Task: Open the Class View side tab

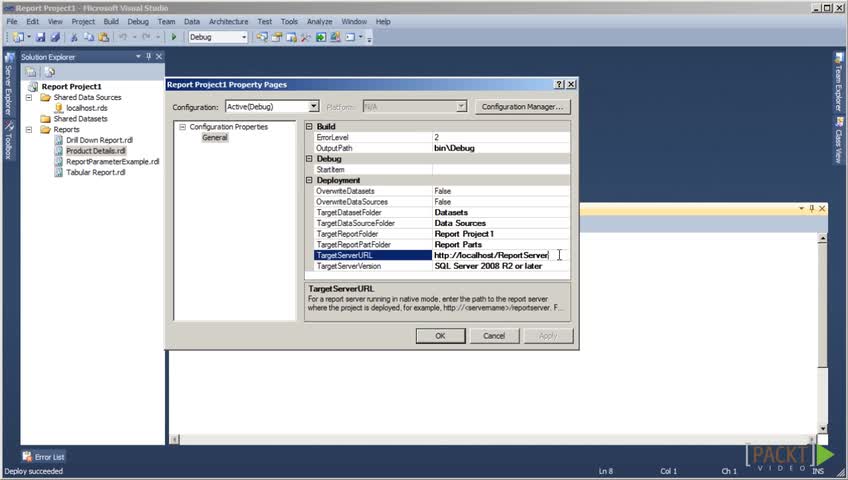Action: coord(839,141)
